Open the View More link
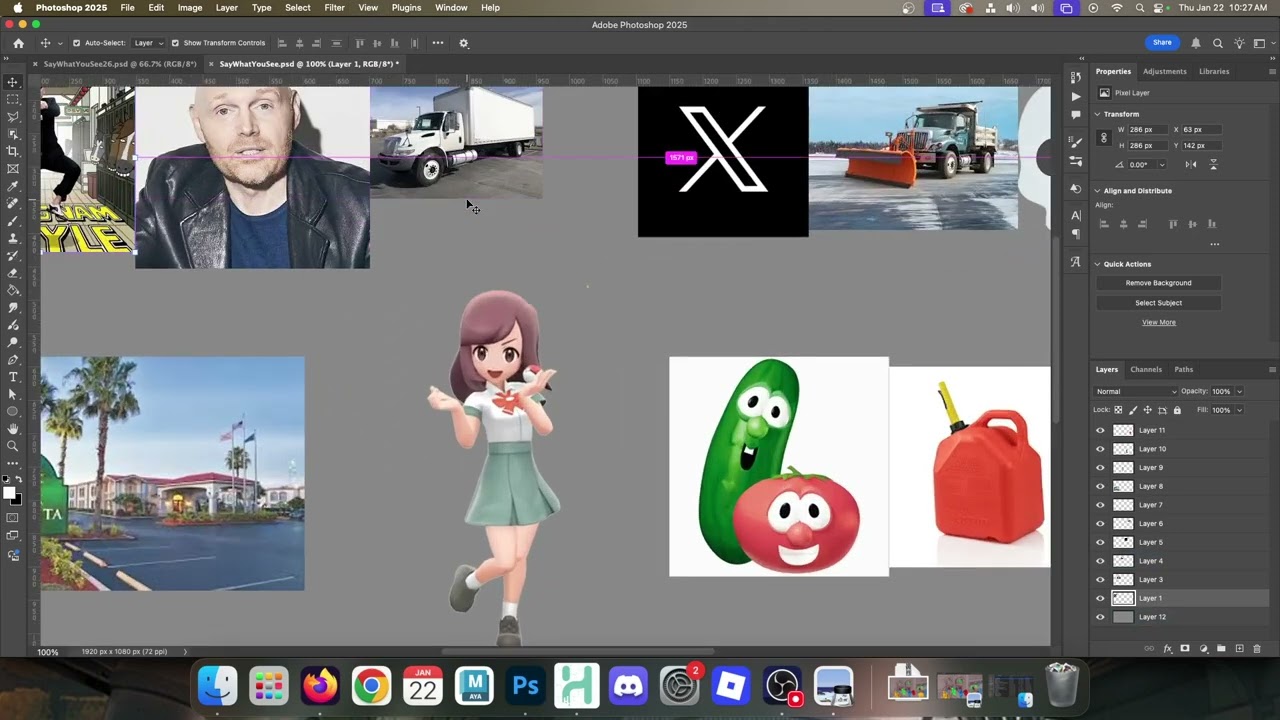This screenshot has width=1280, height=720. tap(1159, 322)
